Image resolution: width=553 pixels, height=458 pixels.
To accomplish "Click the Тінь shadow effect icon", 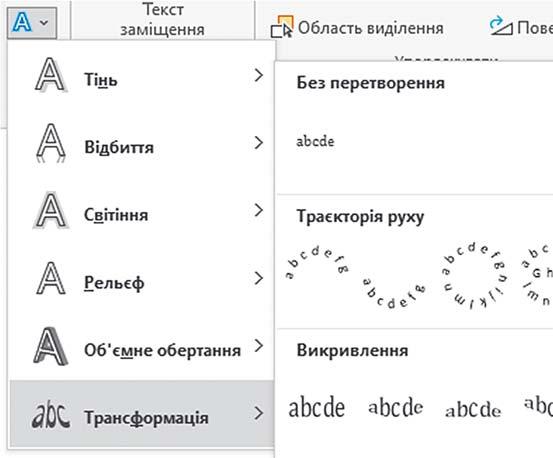I will coord(51,75).
